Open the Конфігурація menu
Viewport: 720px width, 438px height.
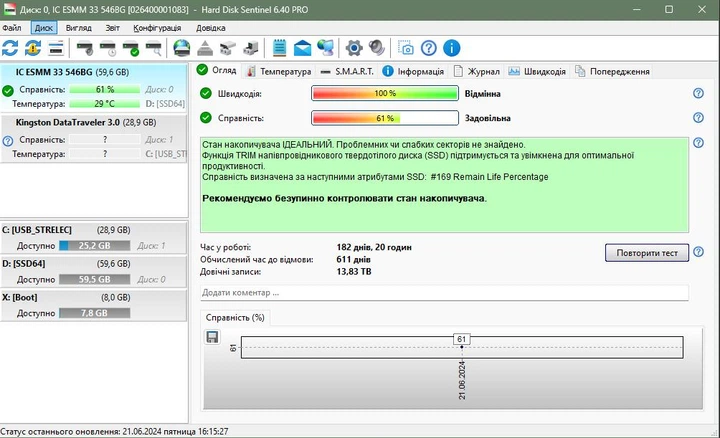click(x=157, y=28)
